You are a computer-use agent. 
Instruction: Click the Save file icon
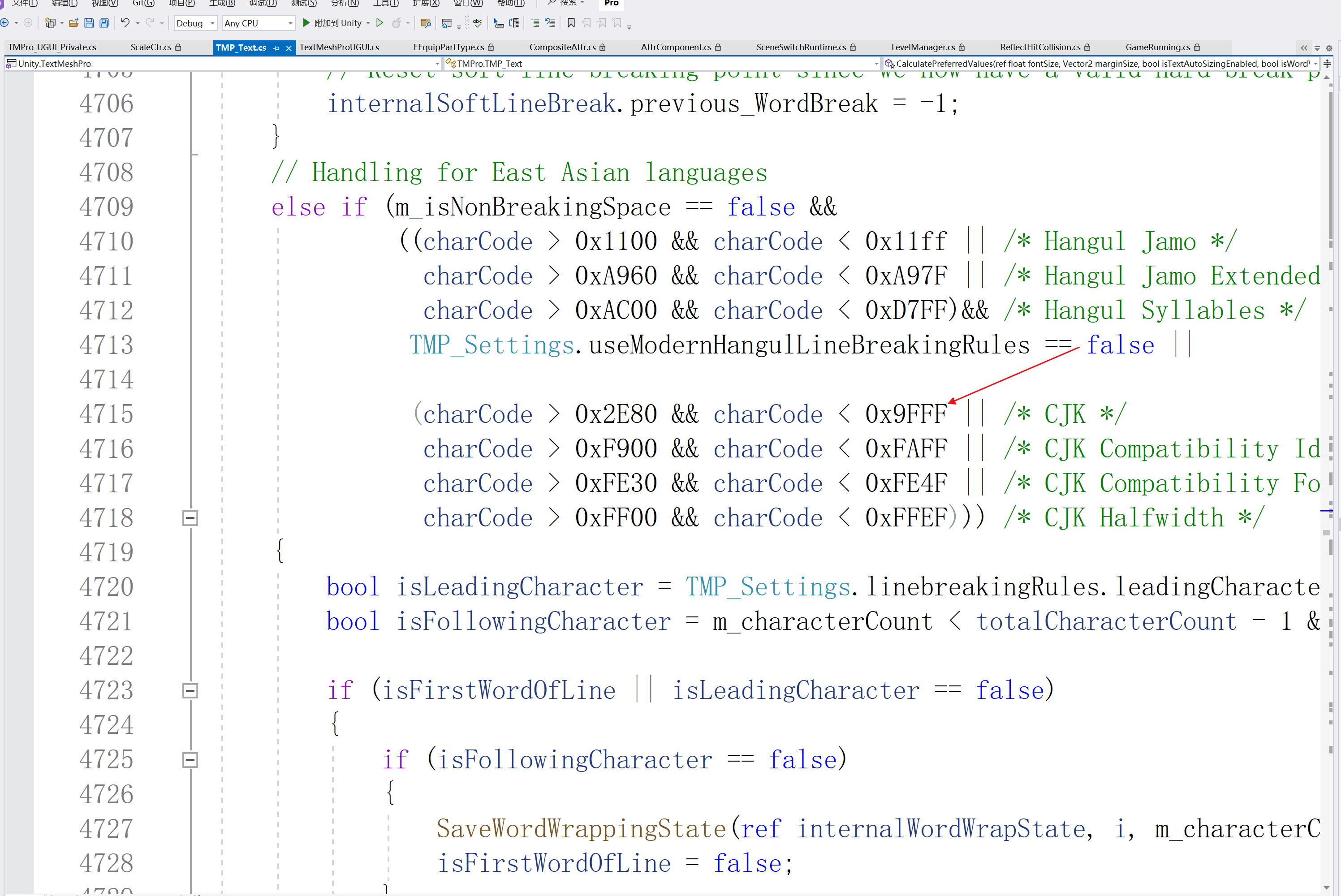[89, 23]
